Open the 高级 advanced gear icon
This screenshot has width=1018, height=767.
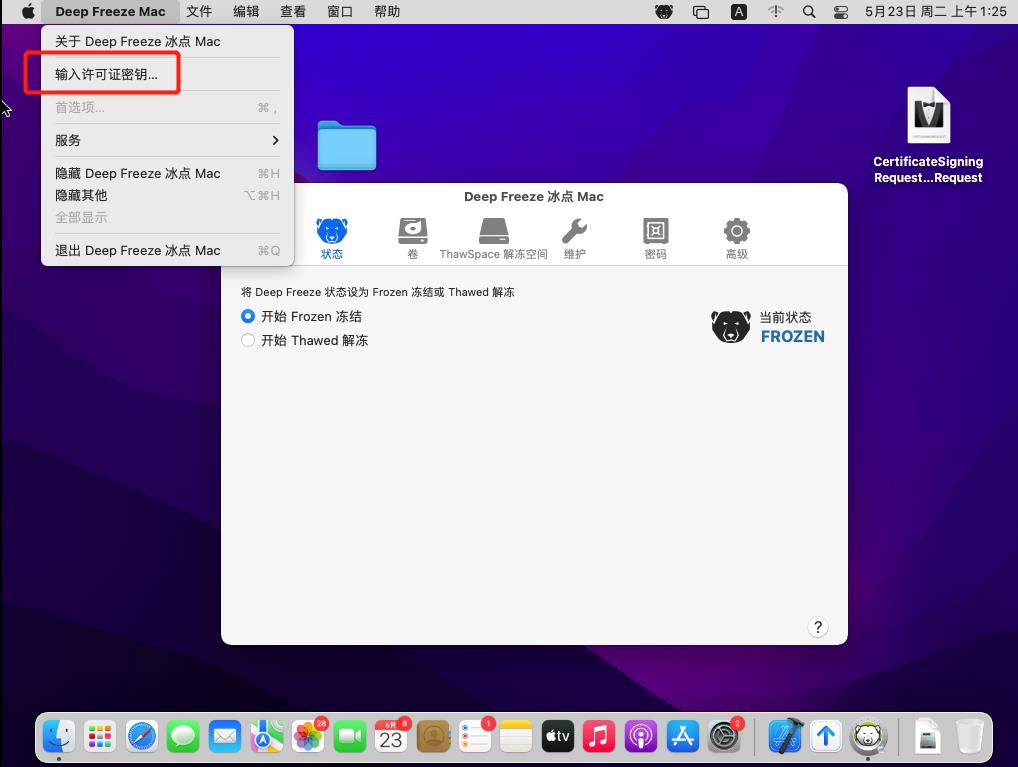[736, 238]
